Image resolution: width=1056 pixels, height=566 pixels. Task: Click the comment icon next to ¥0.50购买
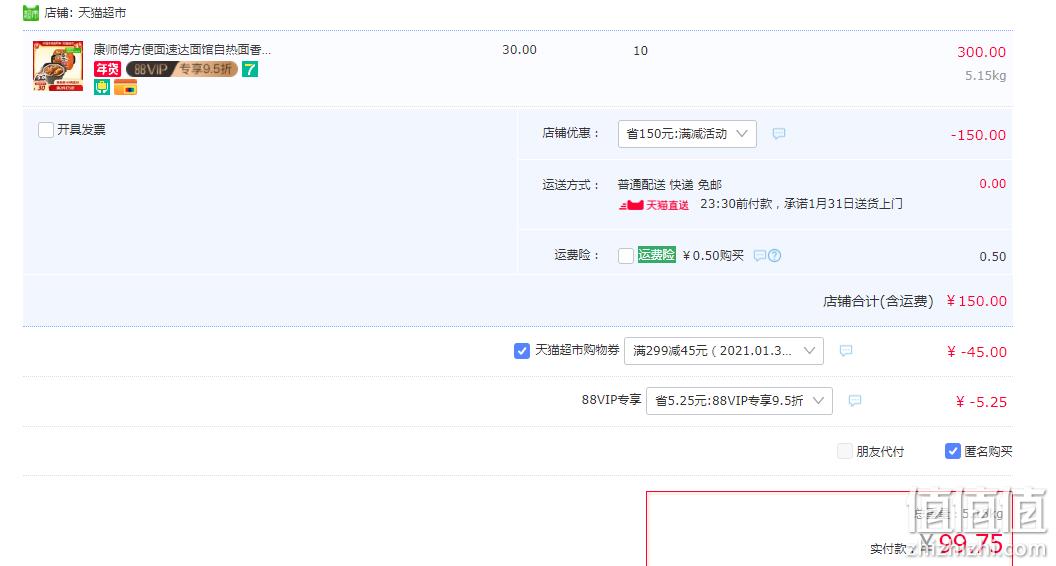(x=760, y=255)
